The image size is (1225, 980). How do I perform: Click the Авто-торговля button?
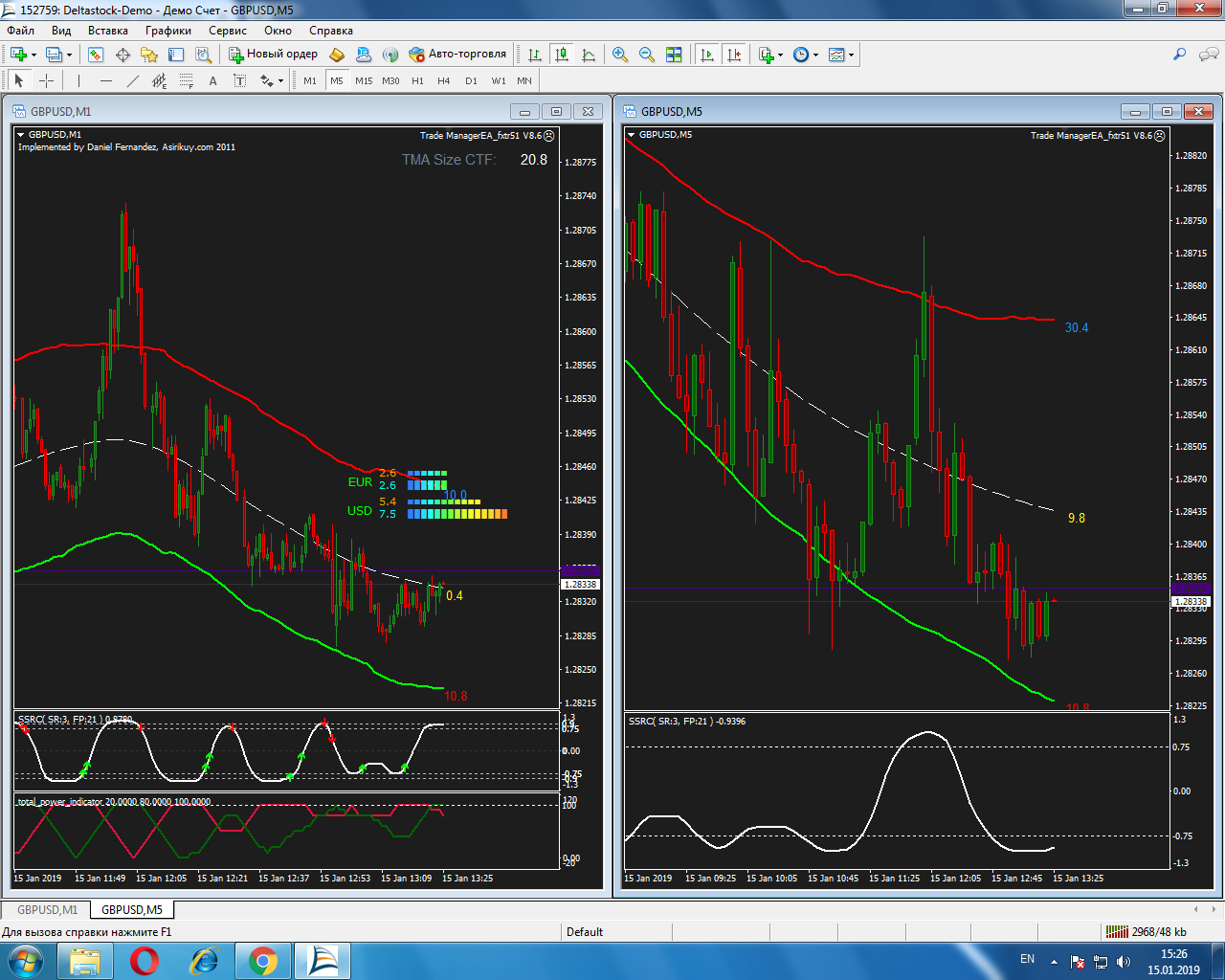click(x=457, y=55)
